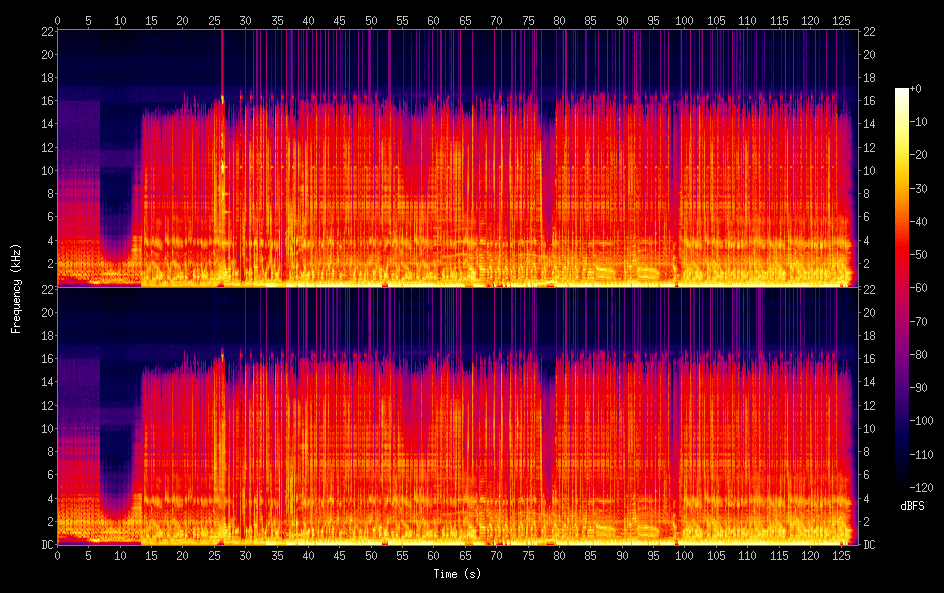Click the white top of the dBFS color bar

pyautogui.click(x=901, y=92)
